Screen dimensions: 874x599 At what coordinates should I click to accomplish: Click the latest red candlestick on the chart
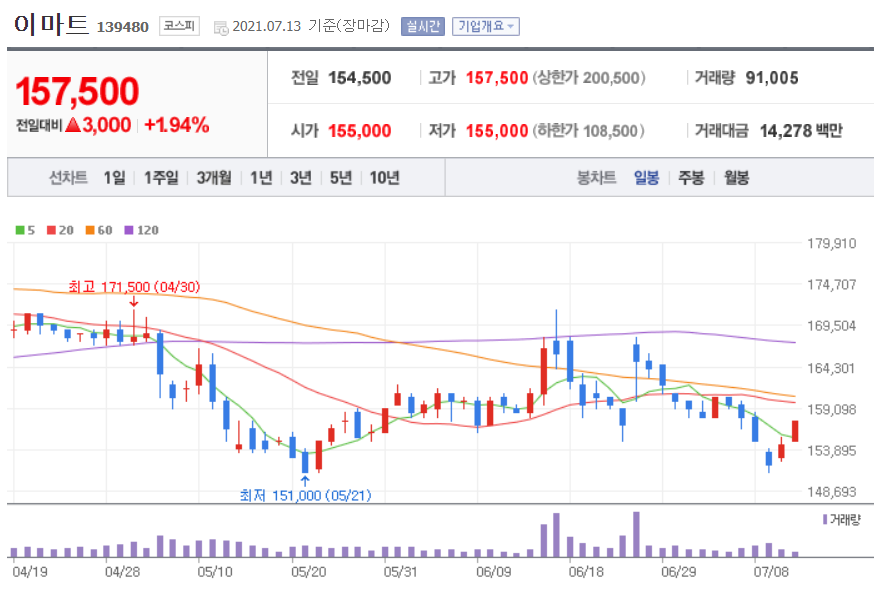(795, 431)
